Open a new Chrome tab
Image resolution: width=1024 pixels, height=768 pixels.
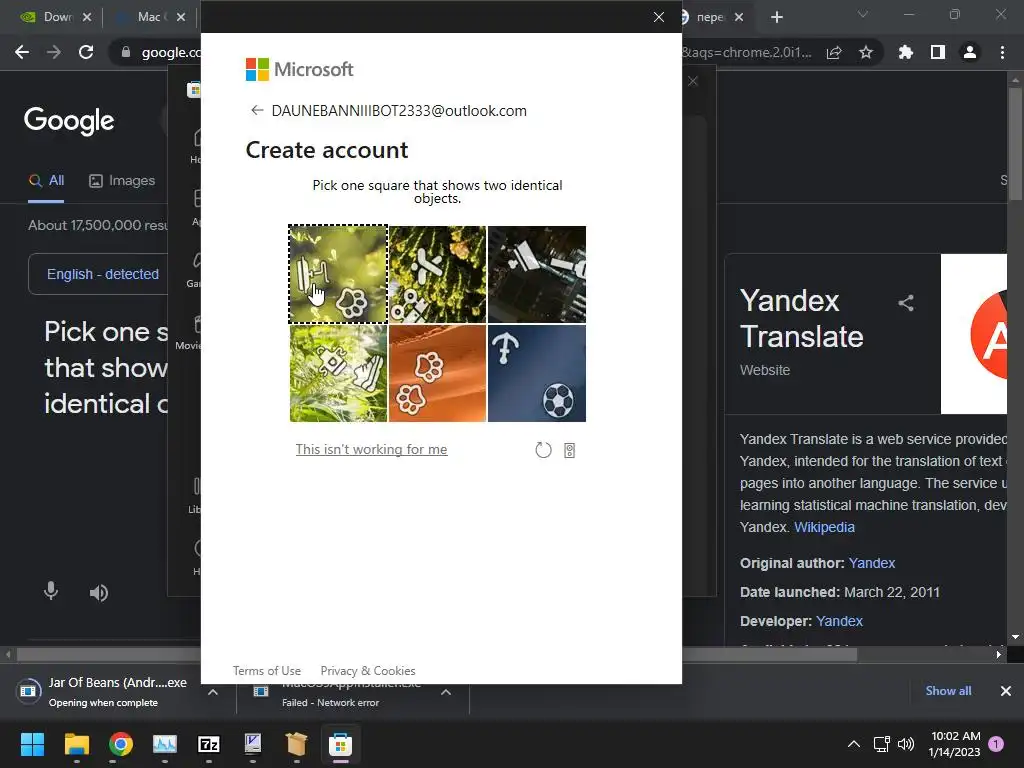point(776,17)
